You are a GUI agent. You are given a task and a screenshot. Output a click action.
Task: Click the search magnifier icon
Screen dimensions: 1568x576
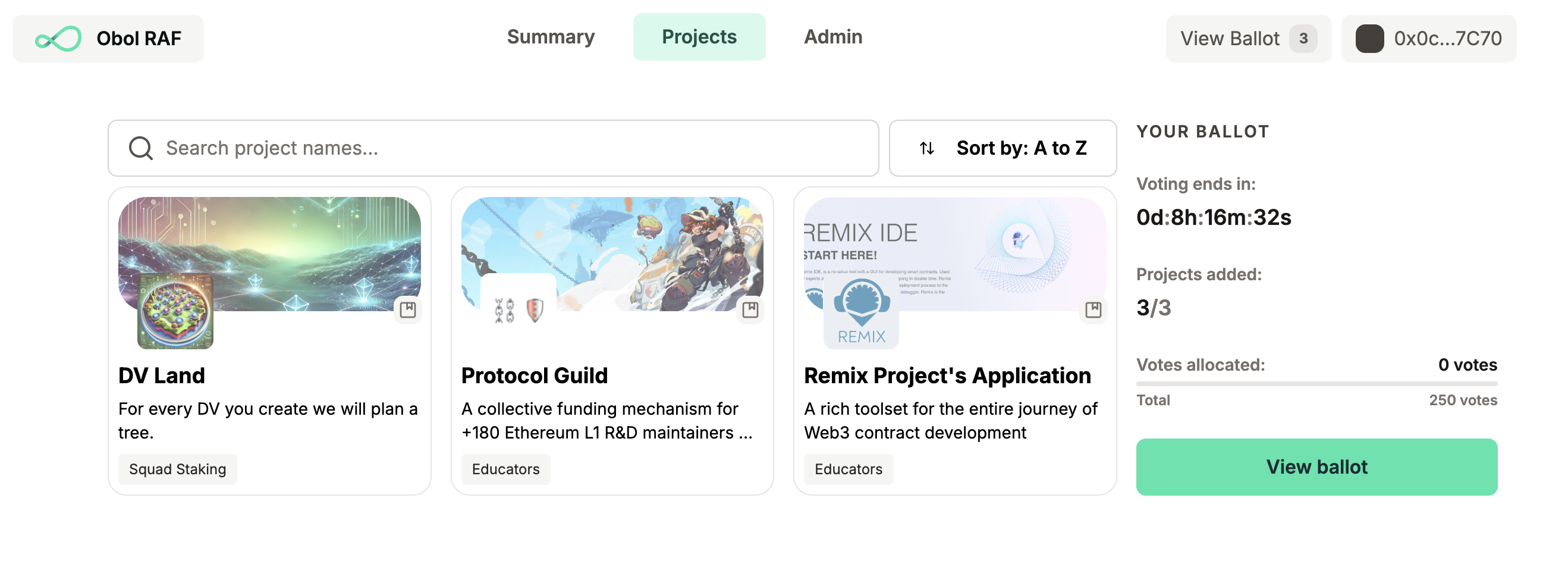[140, 148]
